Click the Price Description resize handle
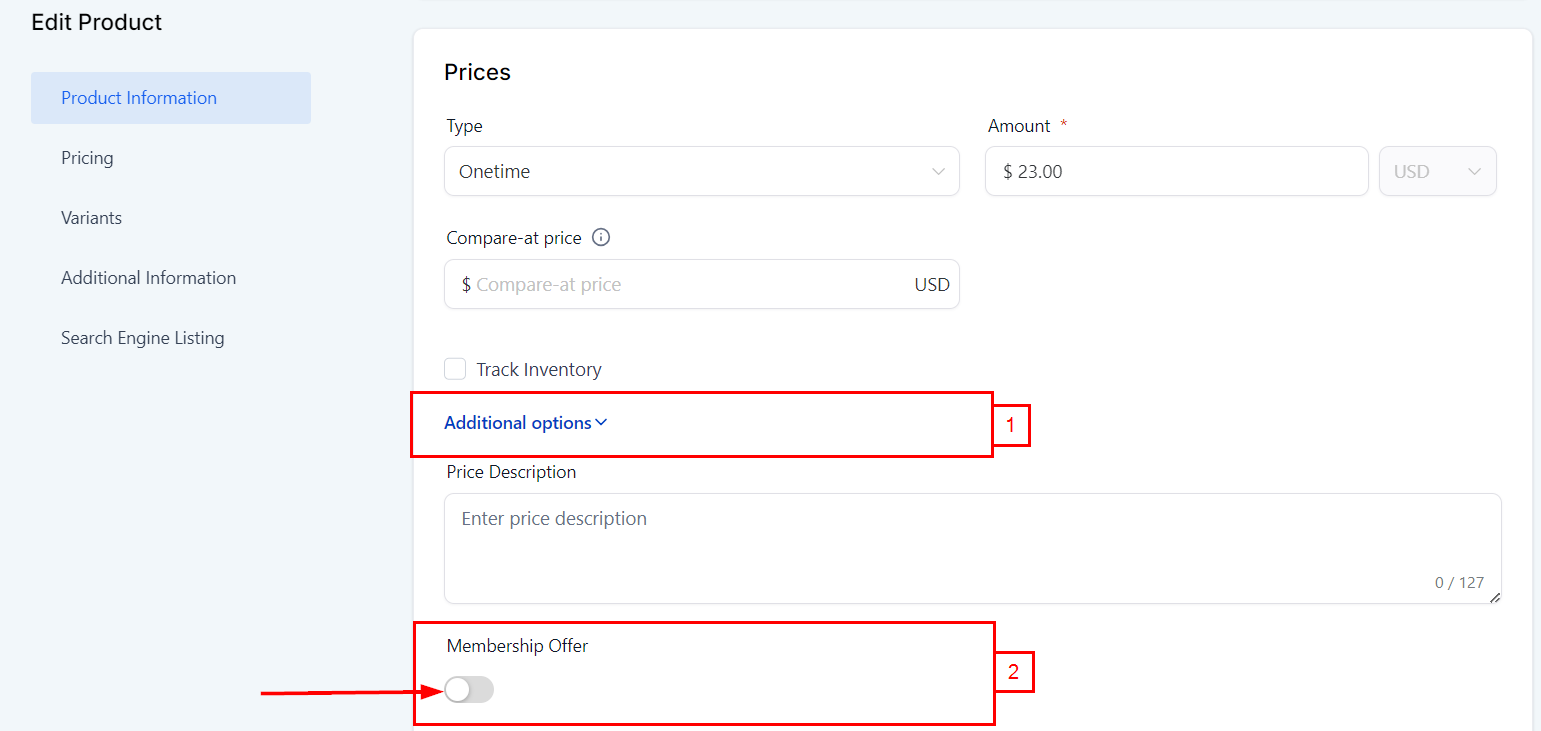Image resolution: width=1541 pixels, height=731 pixels. (1495, 597)
